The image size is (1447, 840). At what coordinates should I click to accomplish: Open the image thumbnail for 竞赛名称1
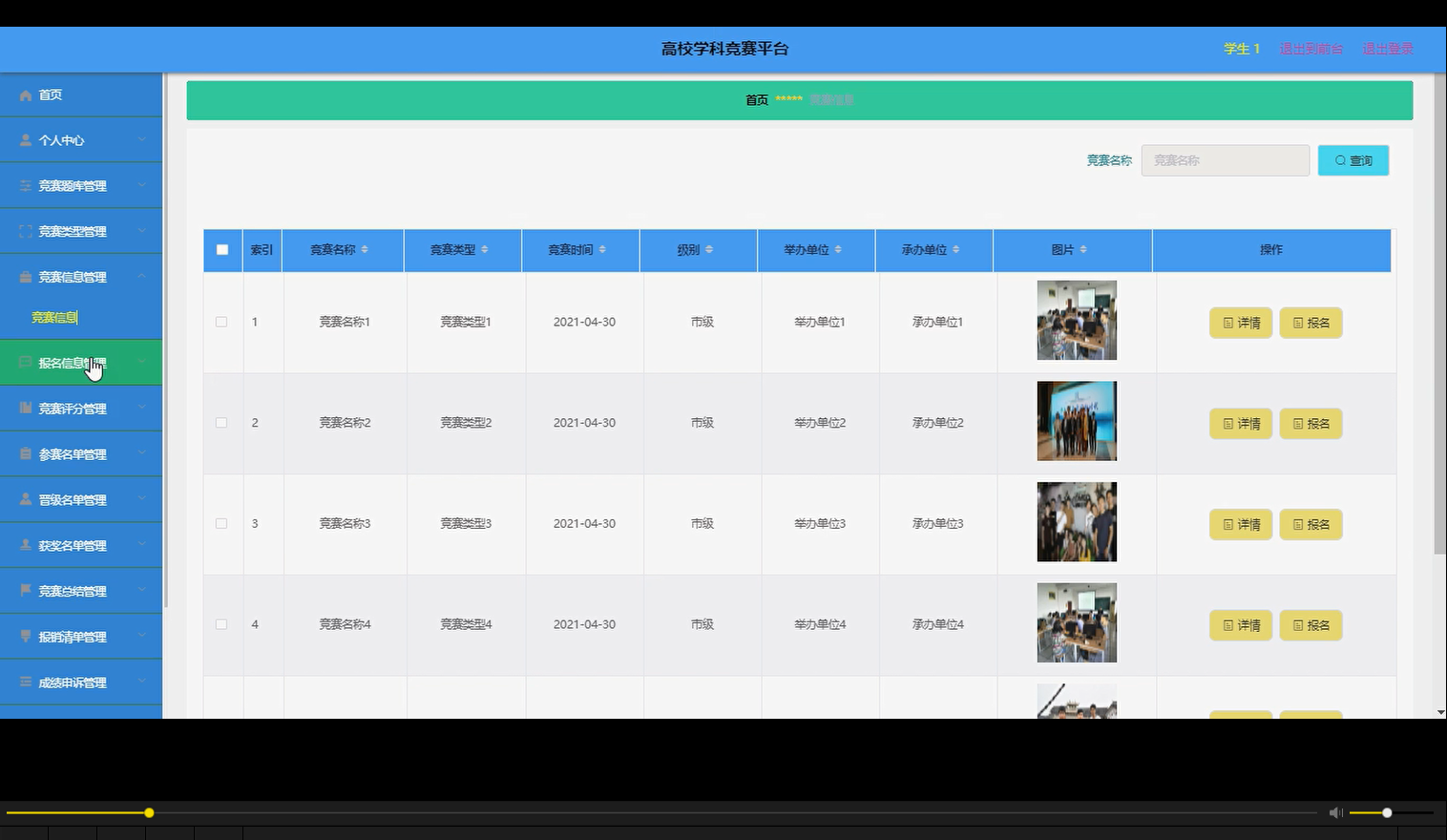[1077, 320]
